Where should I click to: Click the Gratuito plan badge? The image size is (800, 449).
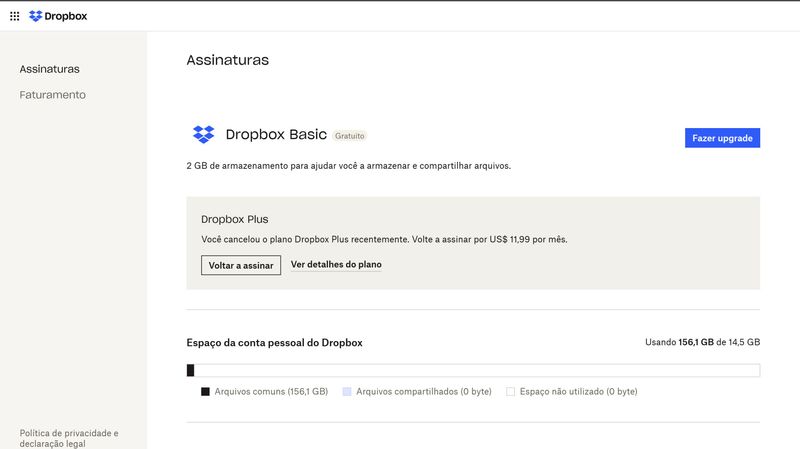point(350,135)
